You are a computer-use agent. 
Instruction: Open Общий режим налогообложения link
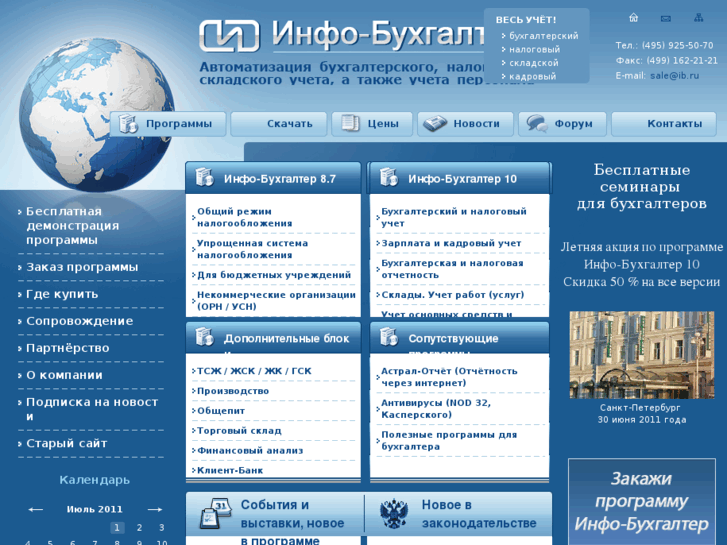[x=245, y=218]
